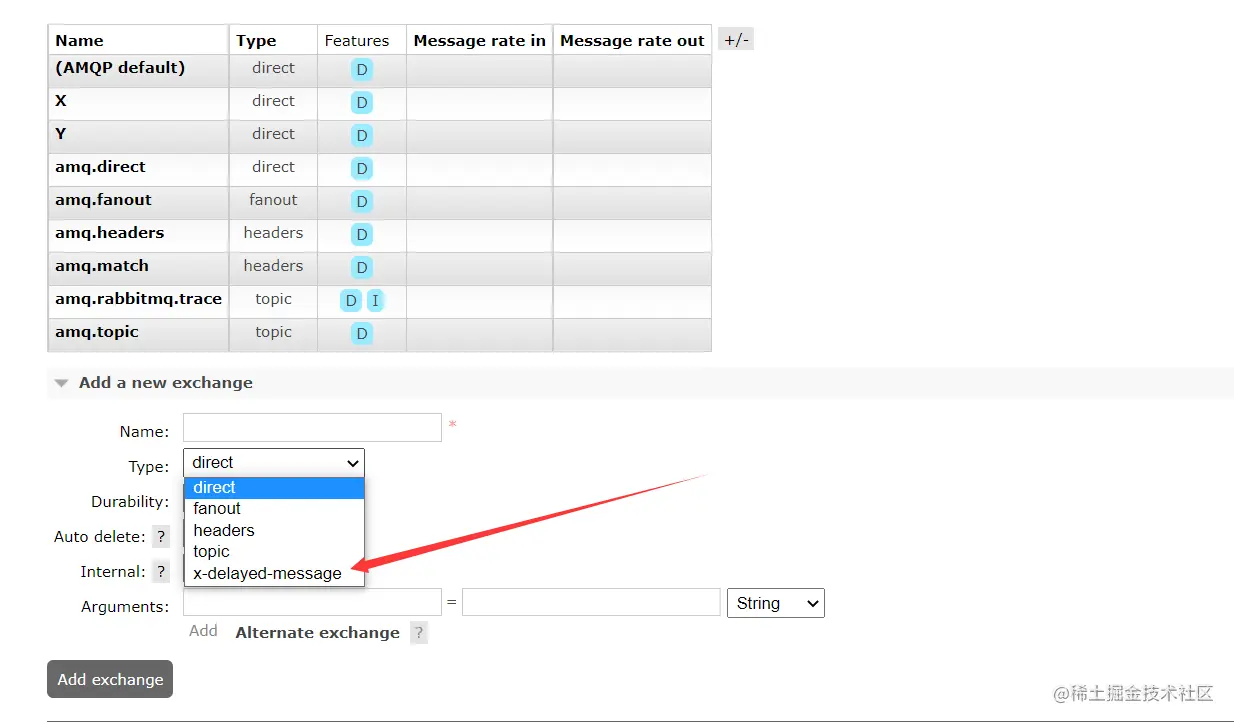Click the Add argument link
1234x724 pixels.
tap(203, 631)
